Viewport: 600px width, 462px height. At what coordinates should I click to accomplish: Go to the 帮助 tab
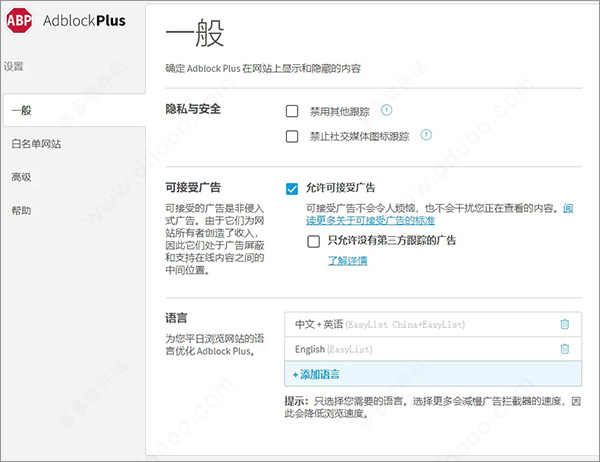22,211
